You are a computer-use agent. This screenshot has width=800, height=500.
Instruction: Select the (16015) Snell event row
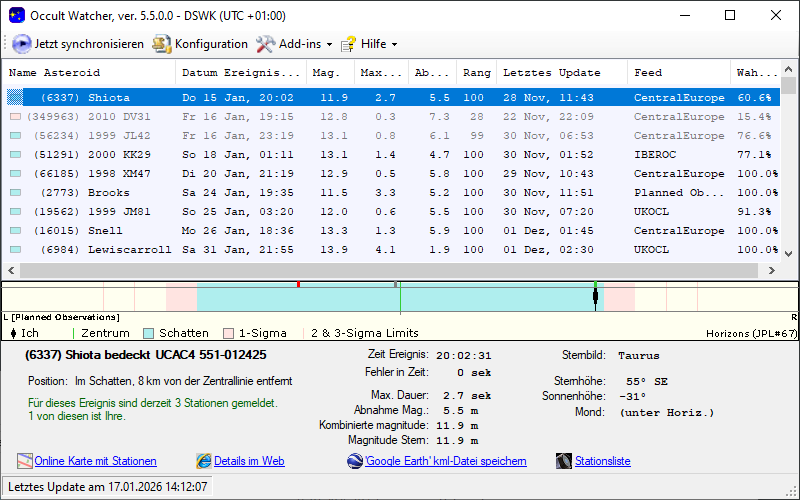(x=393, y=231)
